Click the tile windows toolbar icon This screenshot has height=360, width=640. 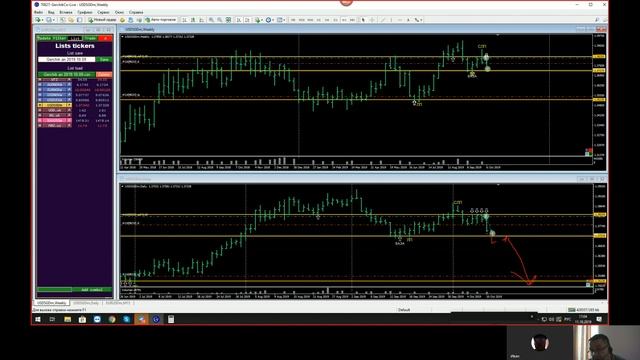click(x=229, y=20)
